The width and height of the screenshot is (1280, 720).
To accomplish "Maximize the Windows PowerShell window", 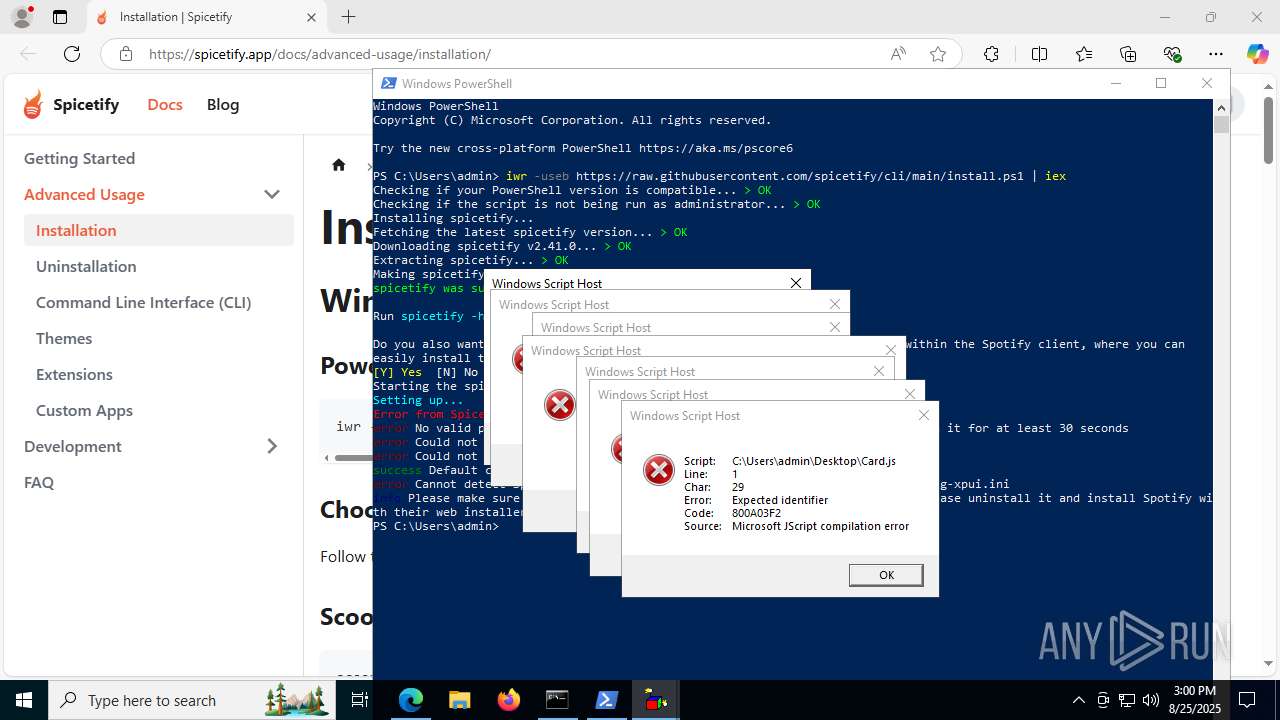I will (x=1161, y=83).
